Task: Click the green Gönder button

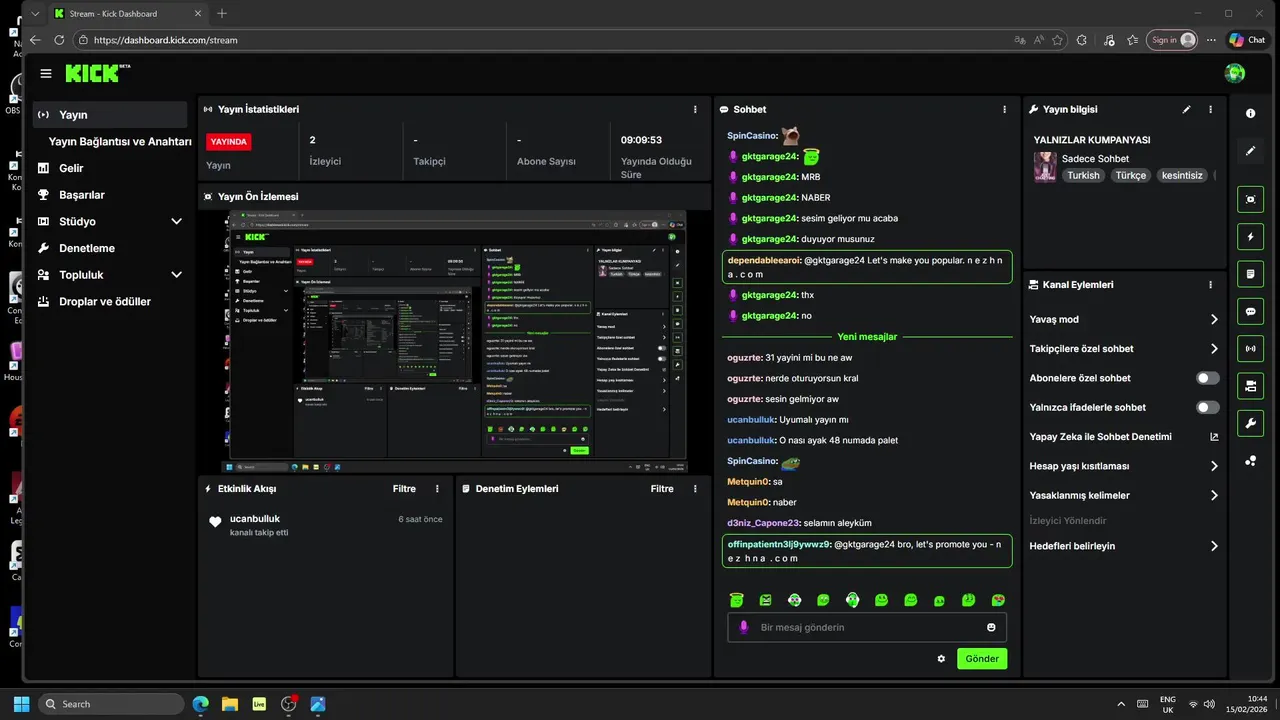Action: tap(982, 659)
